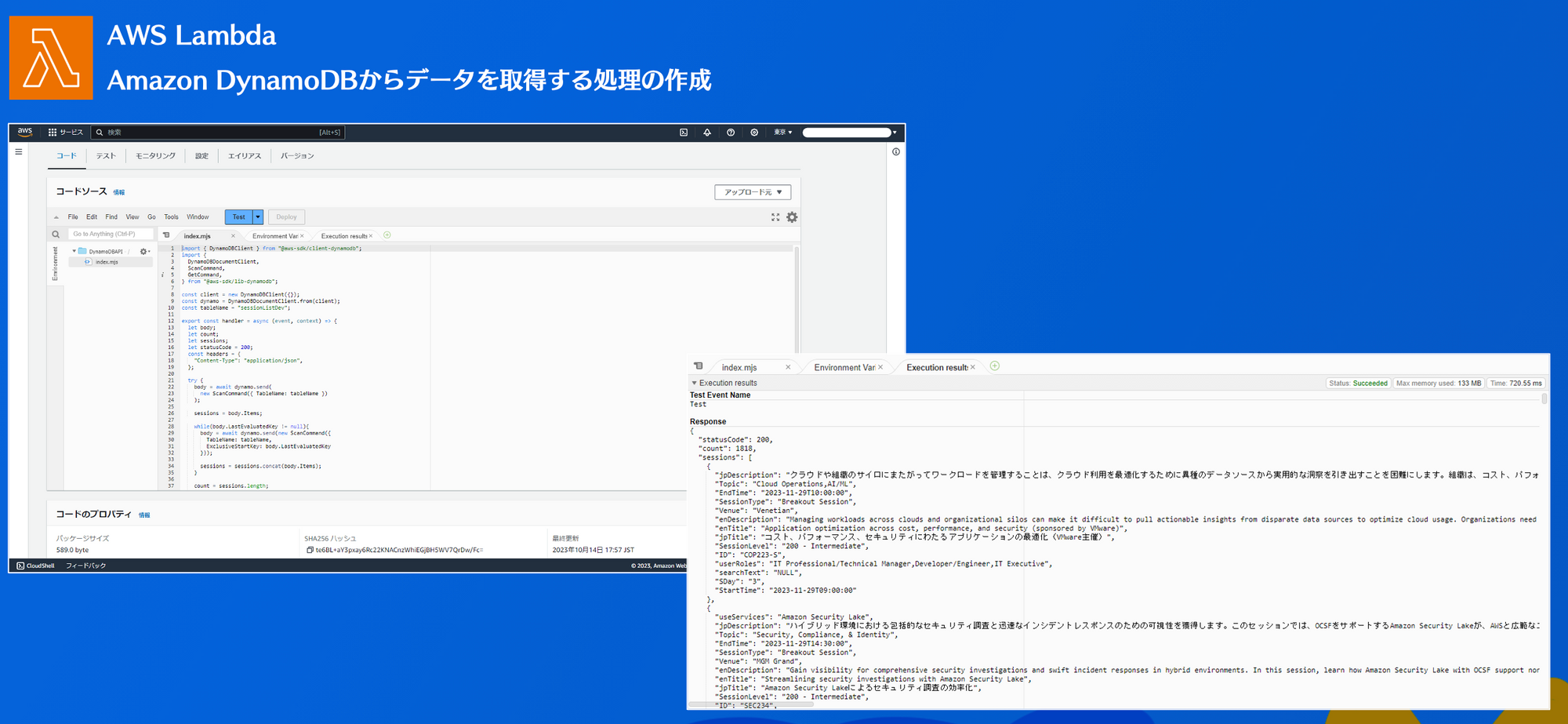Open the DynamoDBAPI folder settings gear

[144, 252]
